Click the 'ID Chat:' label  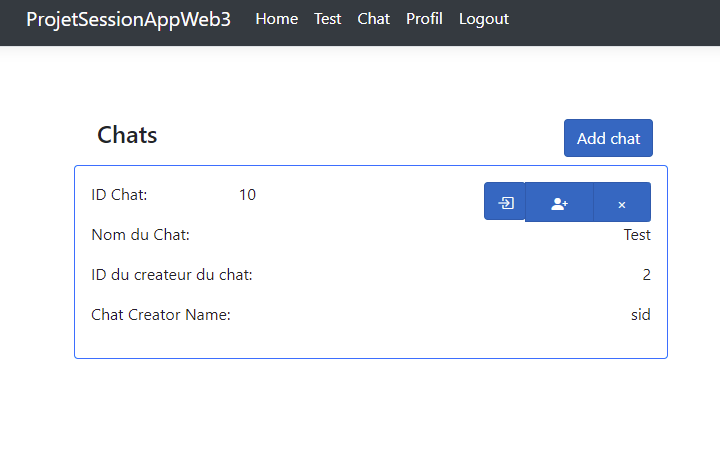pos(119,195)
